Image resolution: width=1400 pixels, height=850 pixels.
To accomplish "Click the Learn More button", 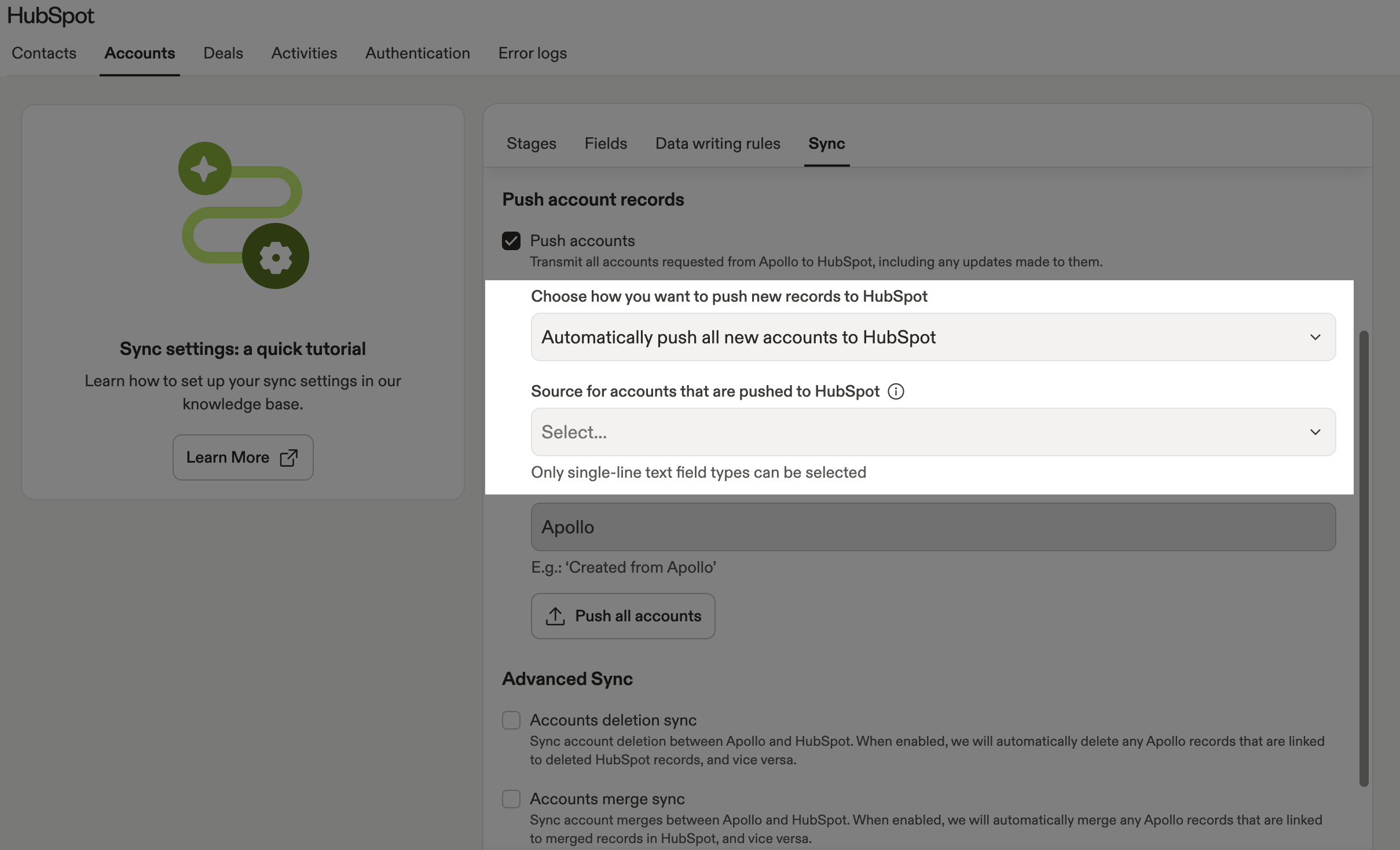I will pos(243,457).
